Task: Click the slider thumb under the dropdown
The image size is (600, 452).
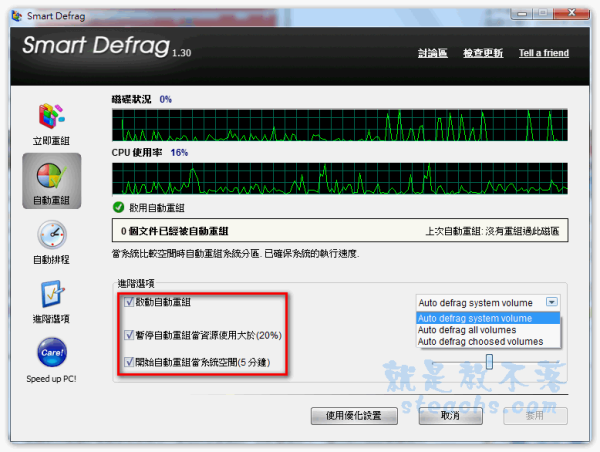Action: click(489, 361)
